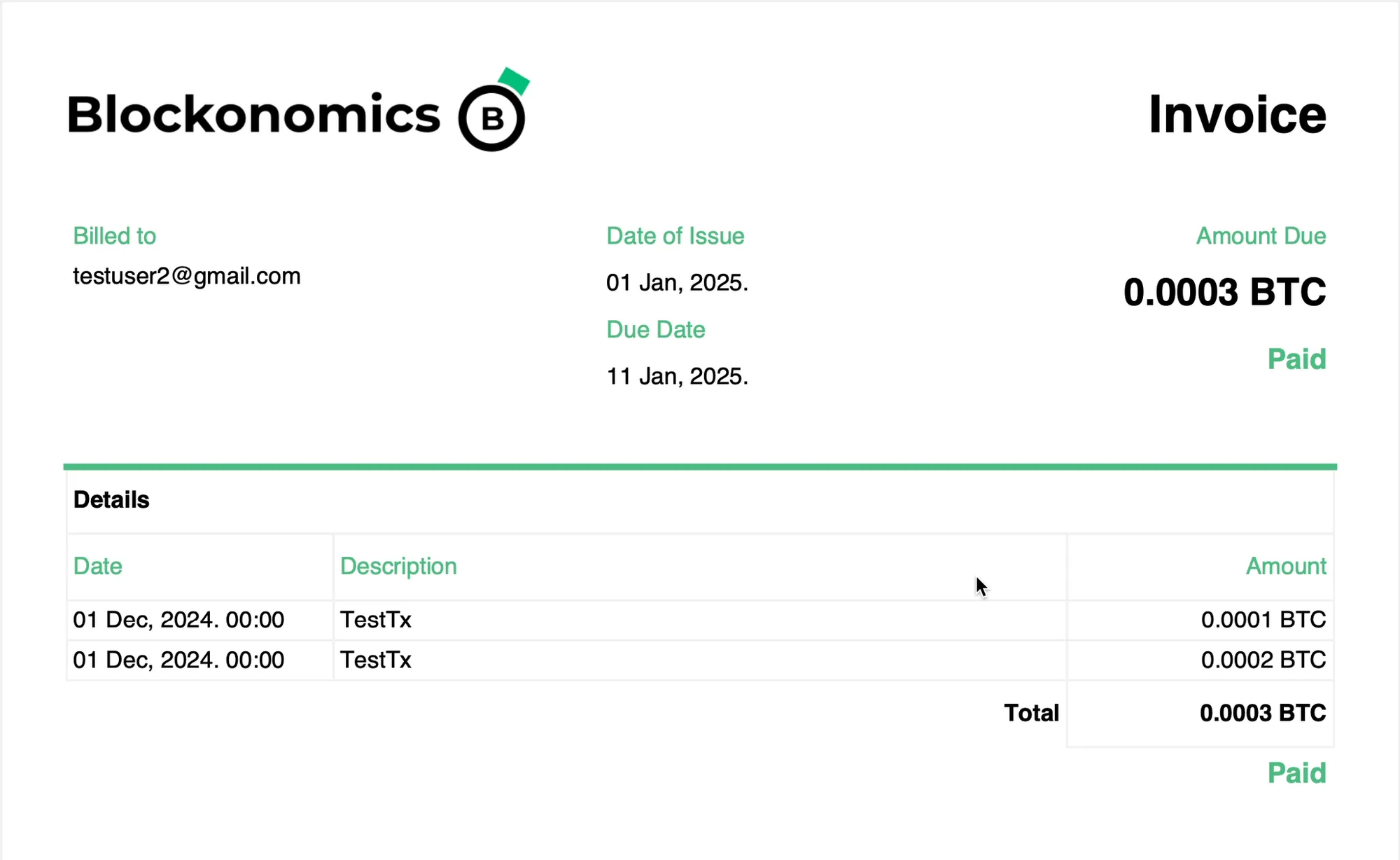
Task: Click the Date column header
Action: (x=98, y=566)
